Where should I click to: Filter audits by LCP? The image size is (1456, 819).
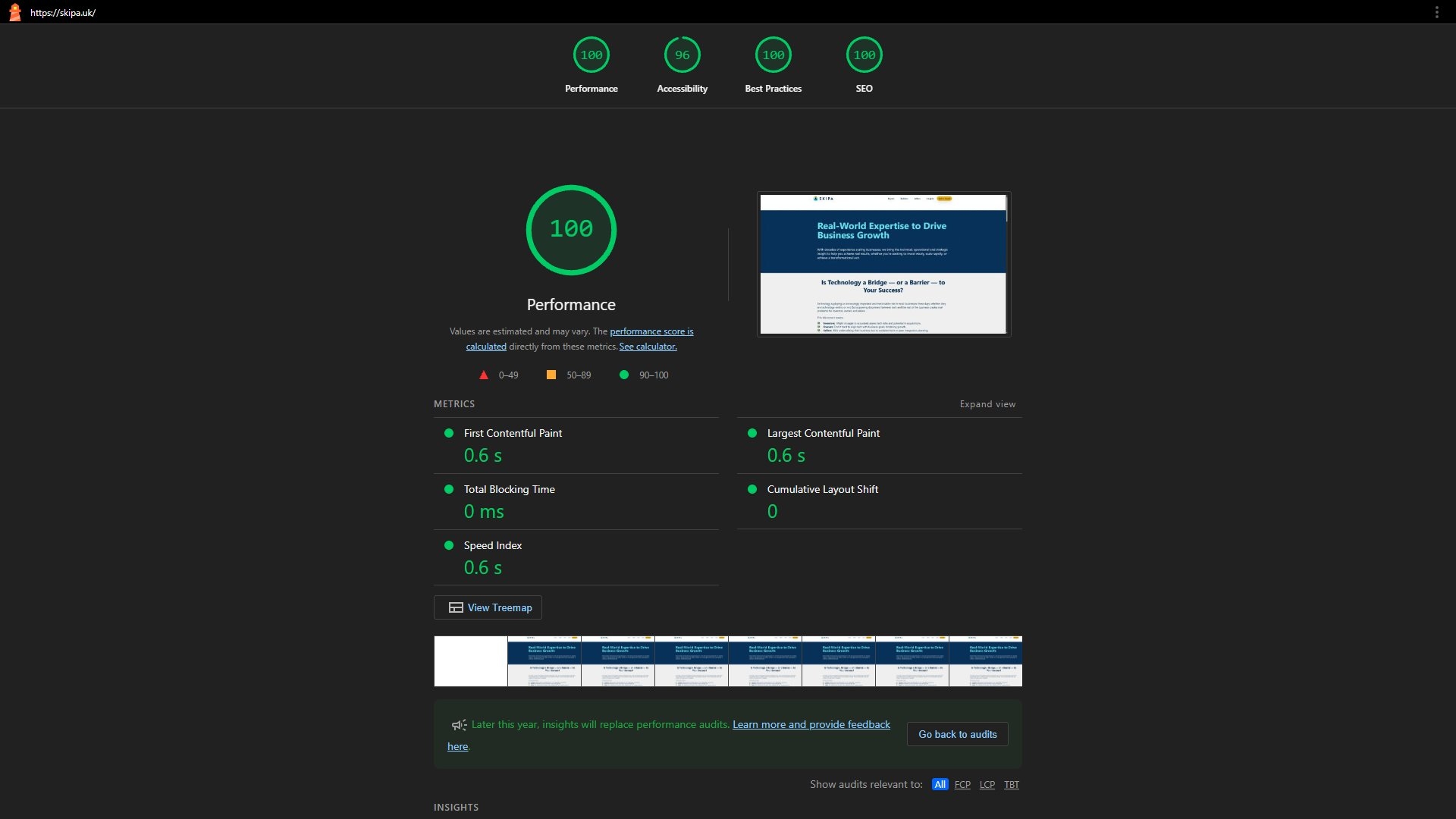(x=987, y=785)
